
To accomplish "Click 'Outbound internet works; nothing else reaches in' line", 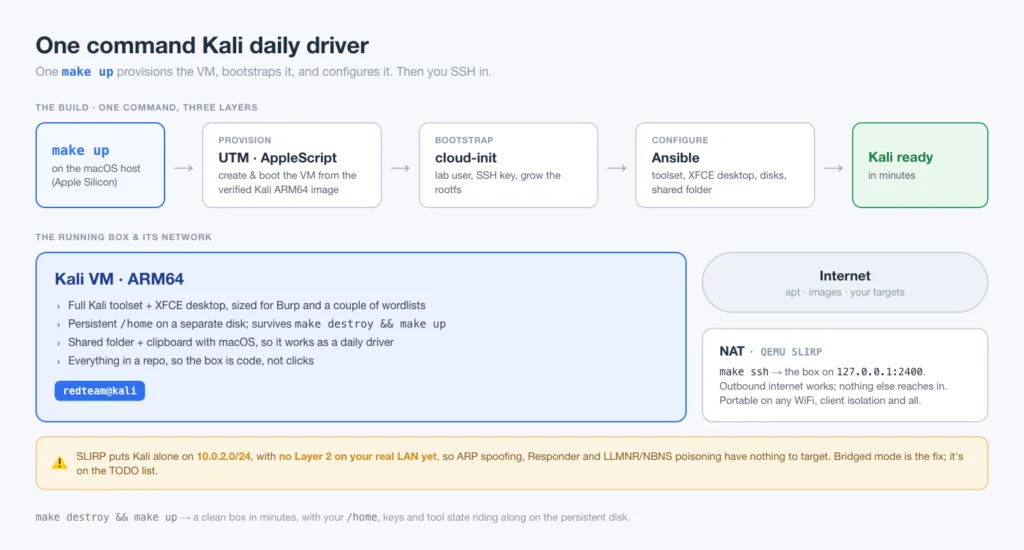I will 833,386.
